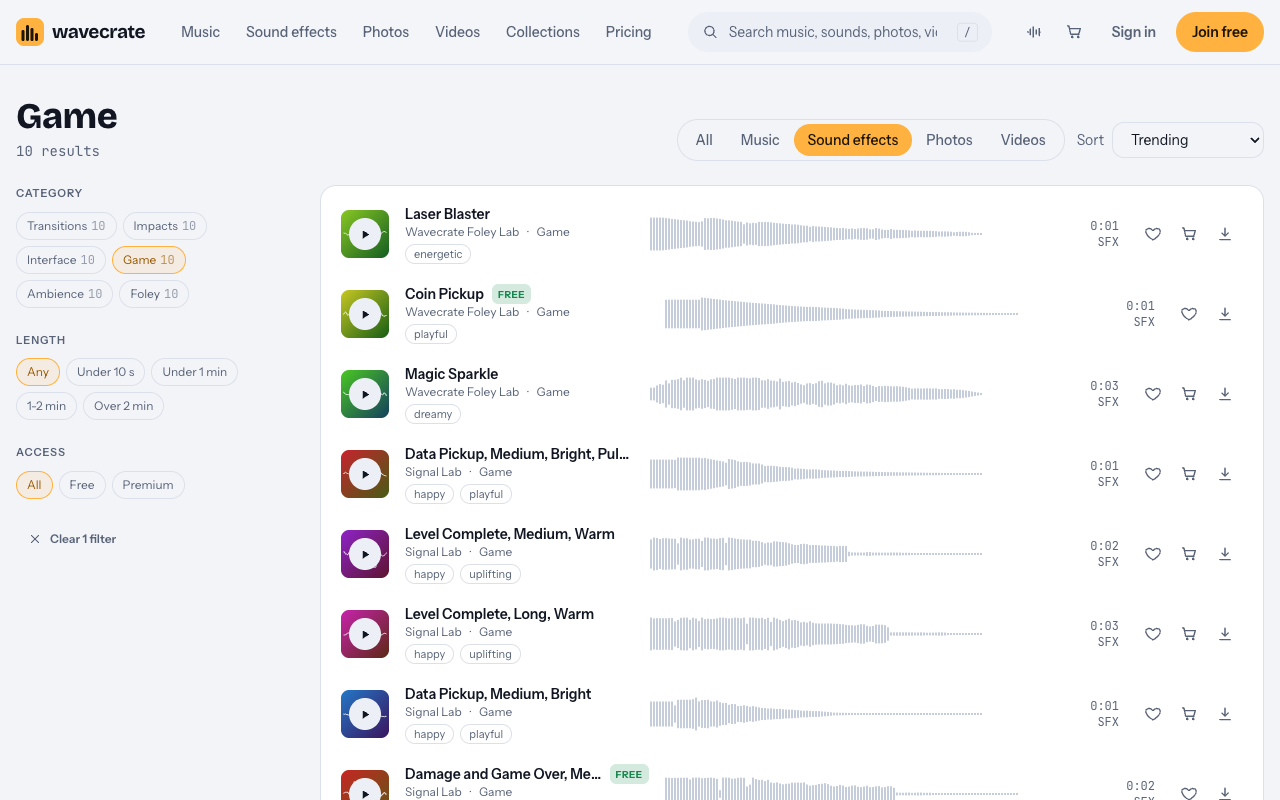This screenshot has height=800, width=1280.
Task: Switch to the All results tab
Action: [x=704, y=140]
